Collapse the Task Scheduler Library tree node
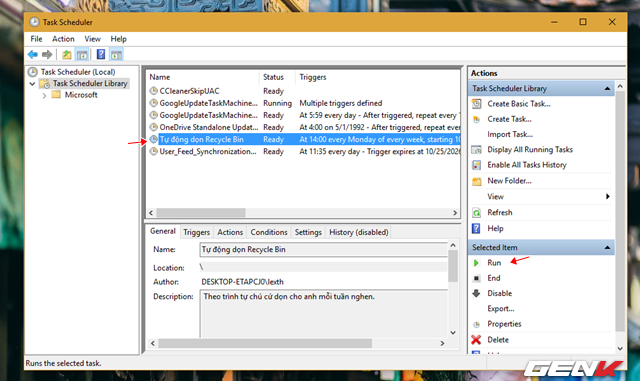Image resolution: width=640 pixels, height=381 pixels. click(32, 84)
